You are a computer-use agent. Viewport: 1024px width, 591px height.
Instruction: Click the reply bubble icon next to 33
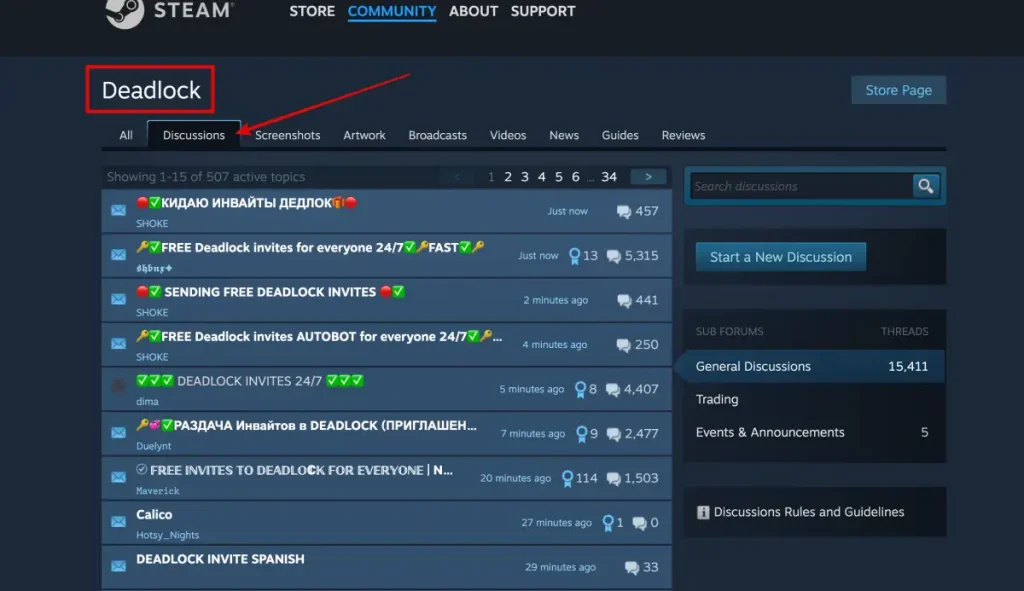click(x=632, y=567)
